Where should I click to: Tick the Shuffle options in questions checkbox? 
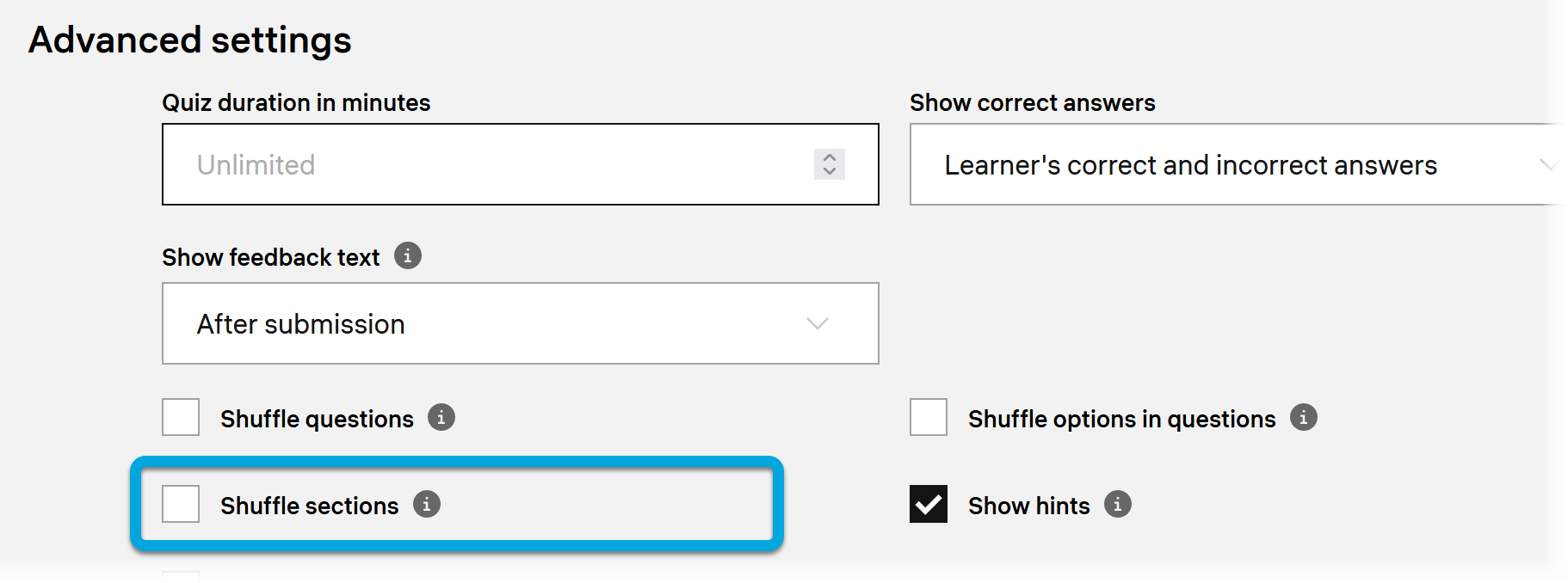[x=929, y=418]
